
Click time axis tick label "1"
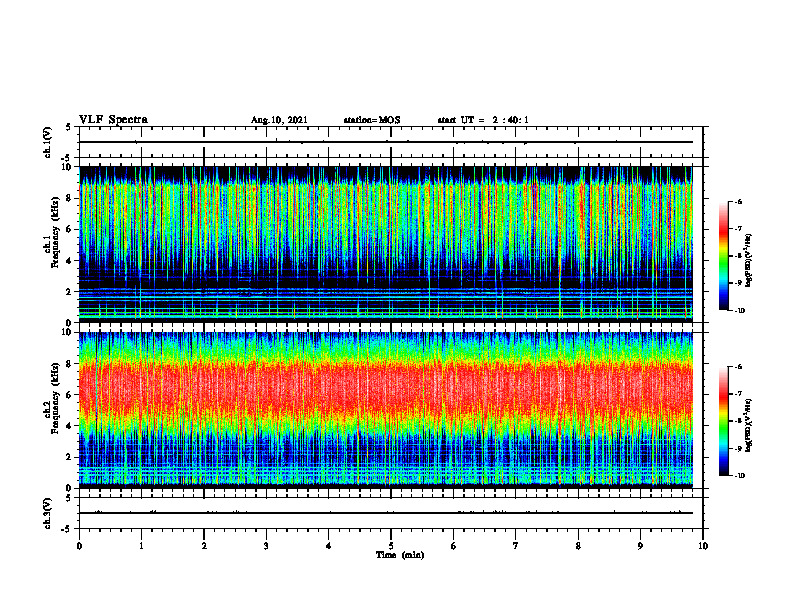click(141, 546)
